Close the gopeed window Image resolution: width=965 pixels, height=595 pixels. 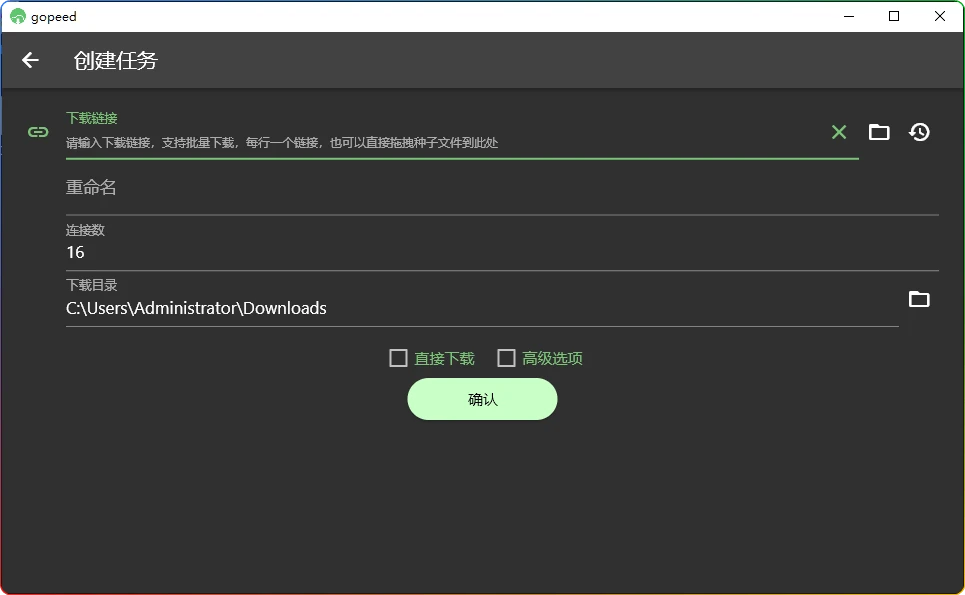(x=940, y=17)
